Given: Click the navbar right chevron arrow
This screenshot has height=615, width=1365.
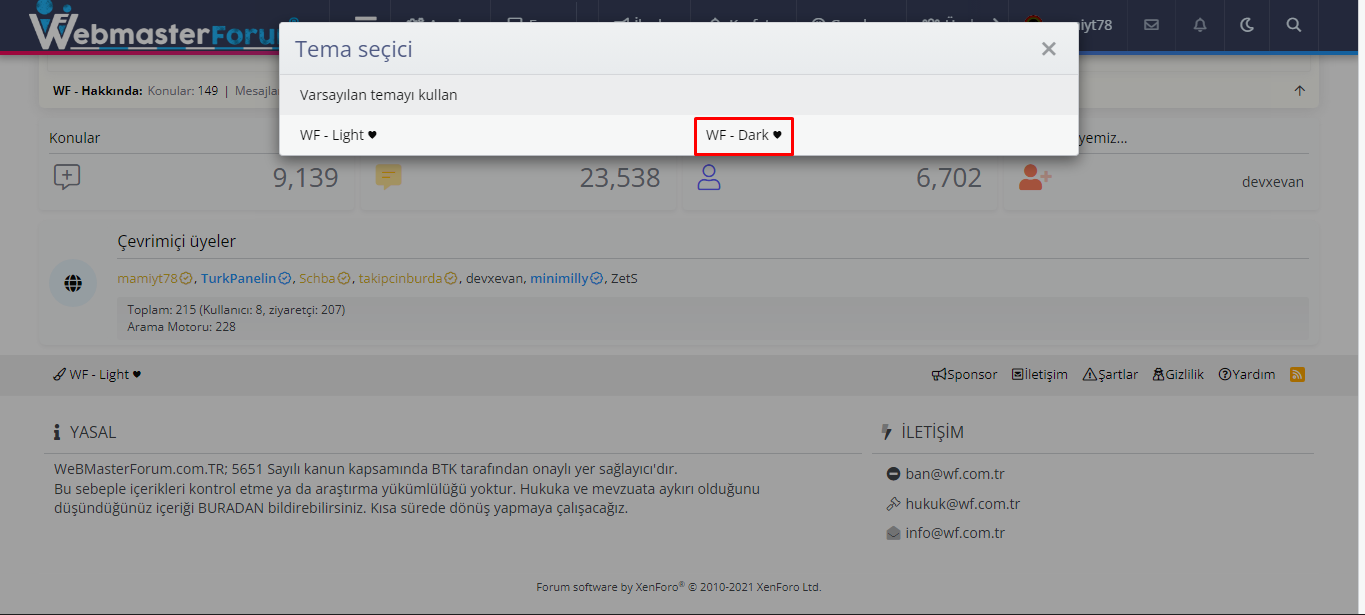Looking at the screenshot, I should pyautogui.click(x=995, y=25).
